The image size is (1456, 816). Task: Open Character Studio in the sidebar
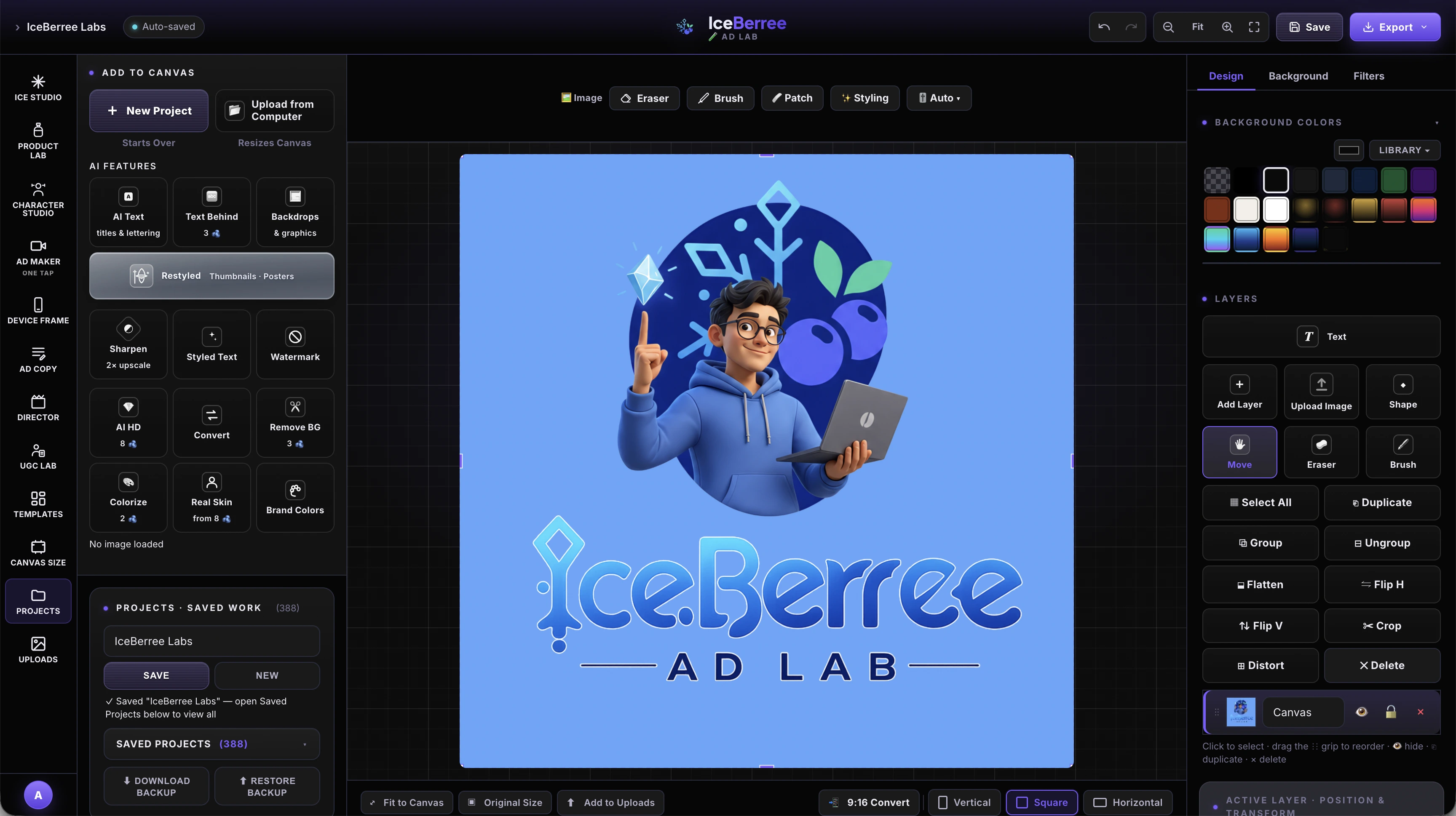click(38, 199)
